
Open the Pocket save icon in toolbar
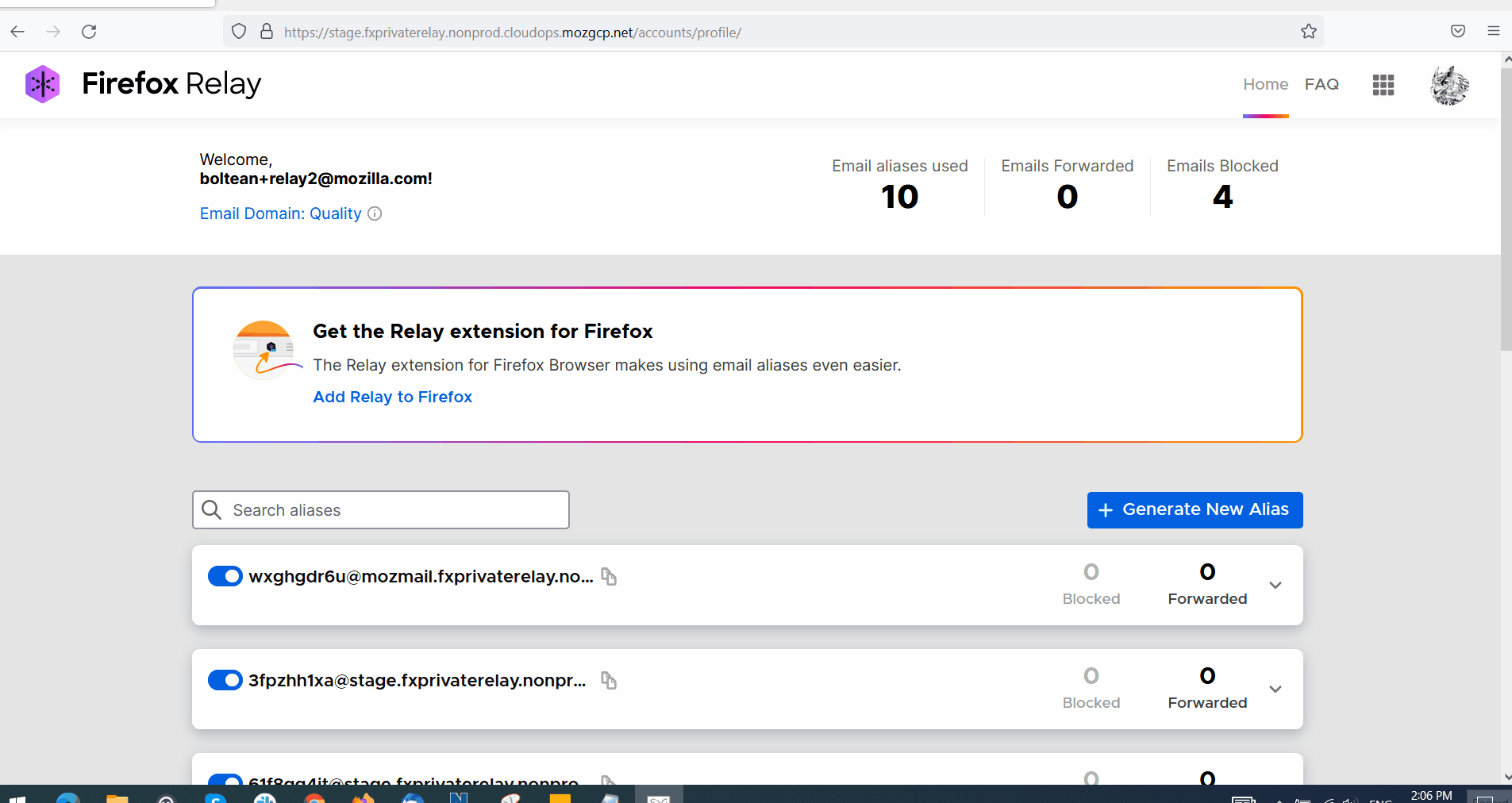pyautogui.click(x=1458, y=32)
